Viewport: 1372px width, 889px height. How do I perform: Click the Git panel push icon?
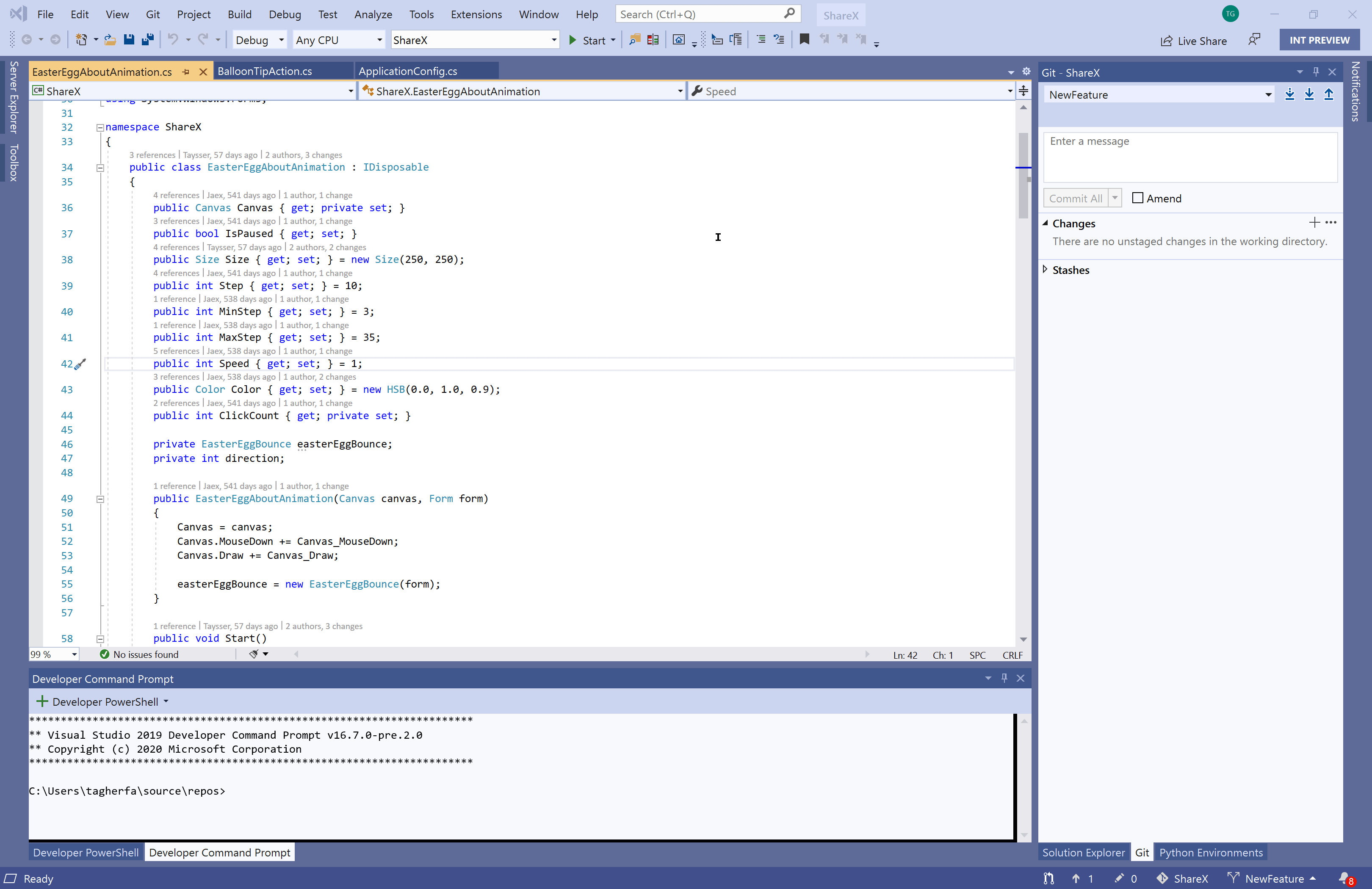click(1328, 93)
